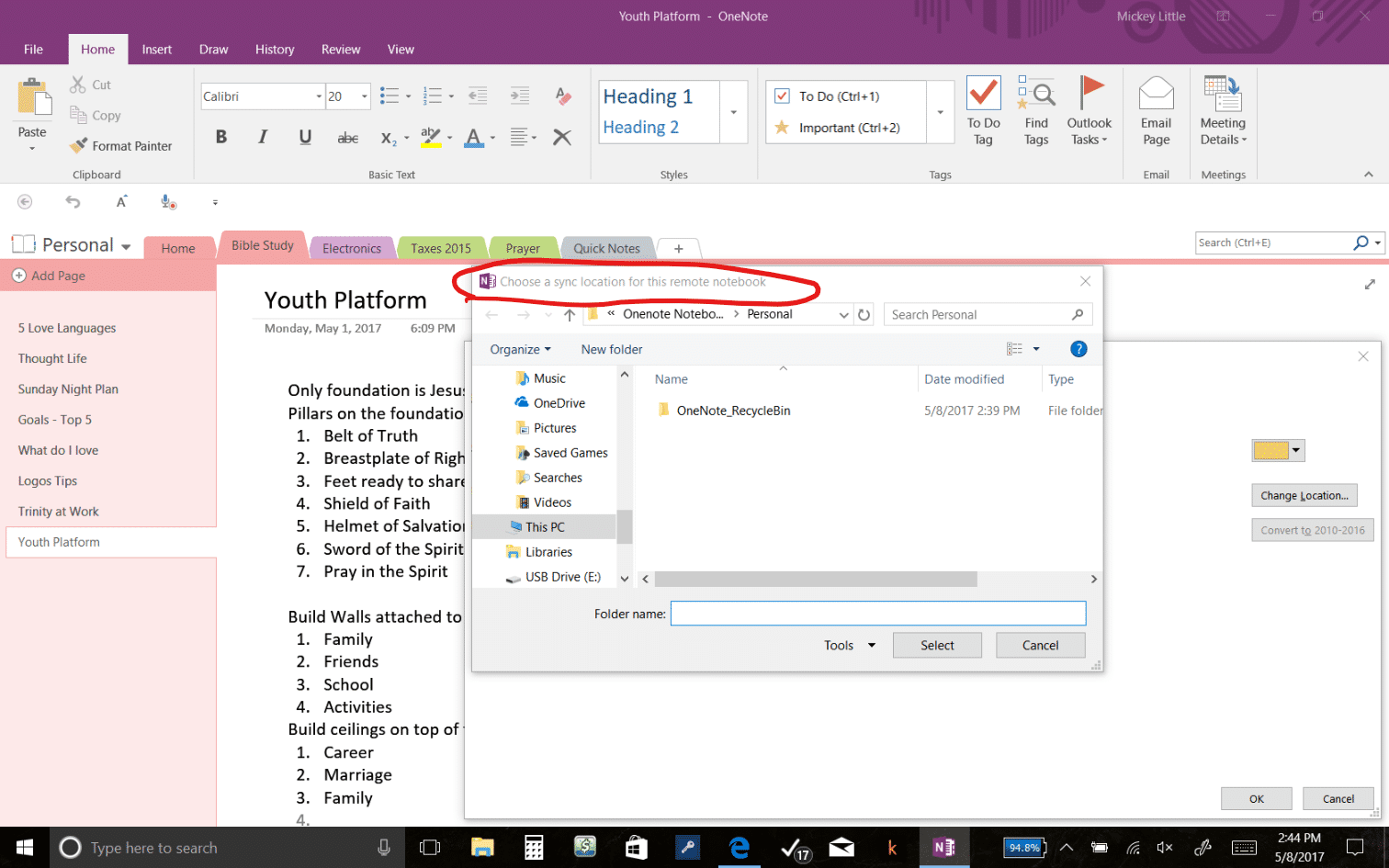The image size is (1389, 868).
Task: Open the address path dropdown in dialog
Action: pos(843,315)
